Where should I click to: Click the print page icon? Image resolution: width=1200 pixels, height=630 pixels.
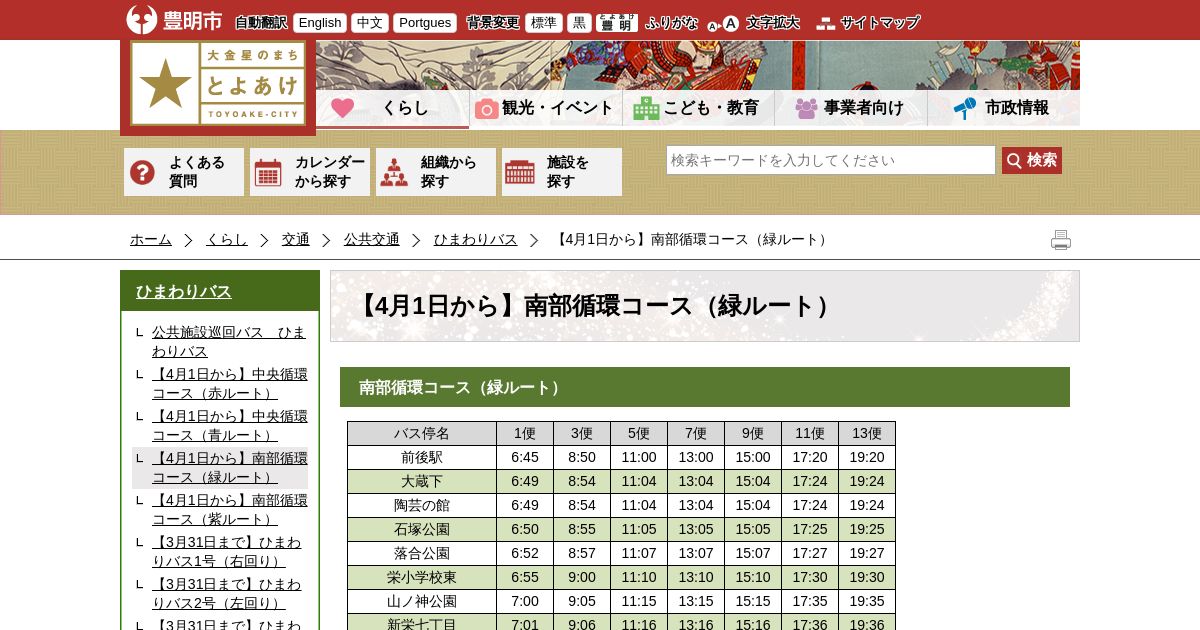point(1061,240)
